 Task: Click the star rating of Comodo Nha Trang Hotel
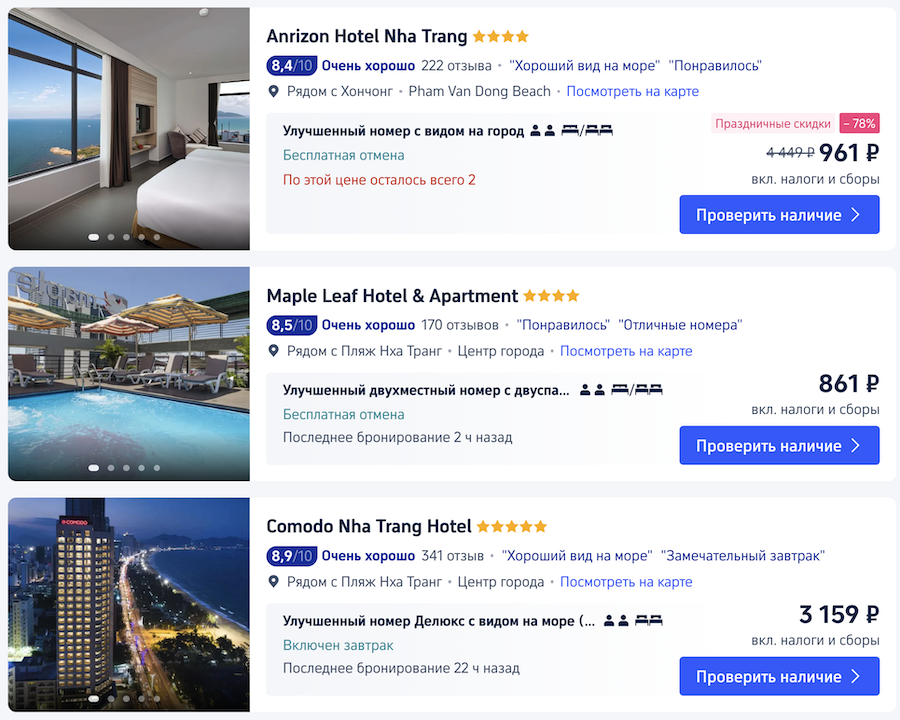click(511, 527)
